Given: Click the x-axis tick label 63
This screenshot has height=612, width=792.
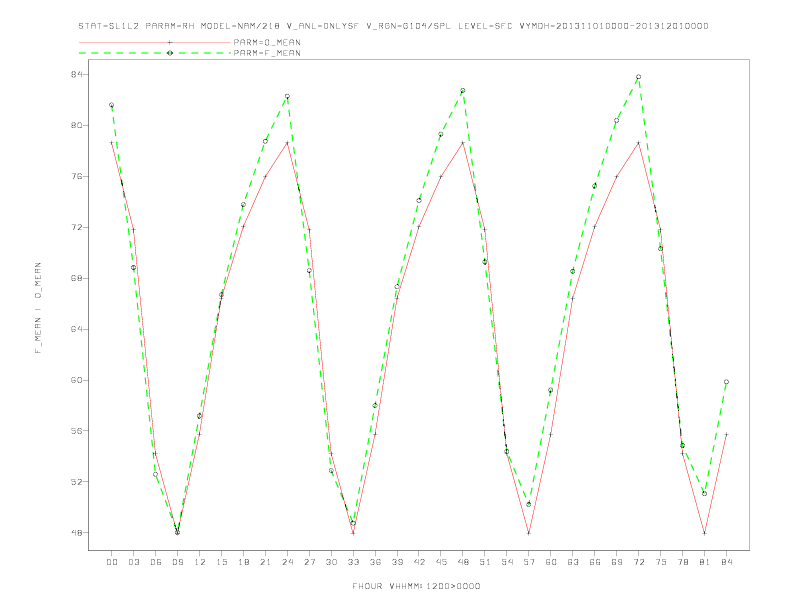Looking at the screenshot, I should (573, 562).
